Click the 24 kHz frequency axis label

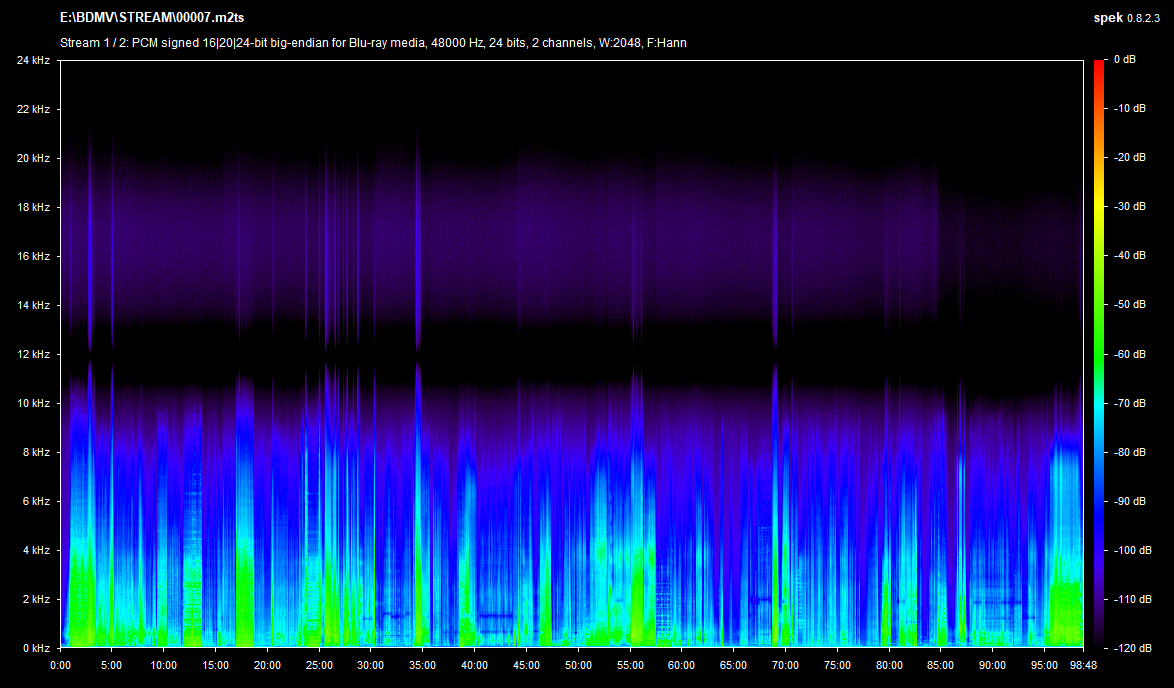click(33, 60)
